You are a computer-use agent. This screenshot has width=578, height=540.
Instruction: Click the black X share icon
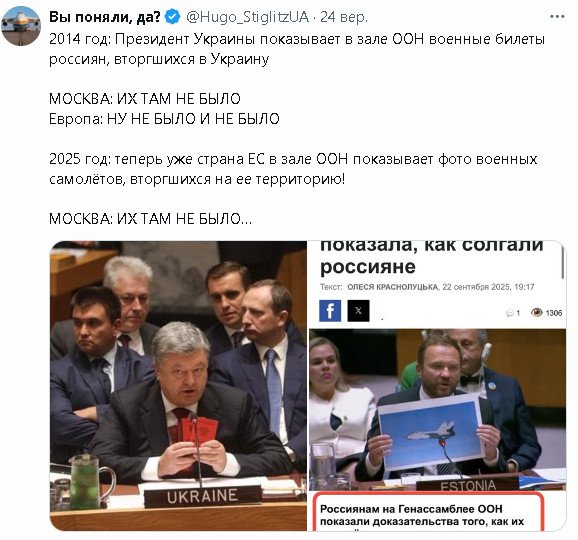pos(358,311)
